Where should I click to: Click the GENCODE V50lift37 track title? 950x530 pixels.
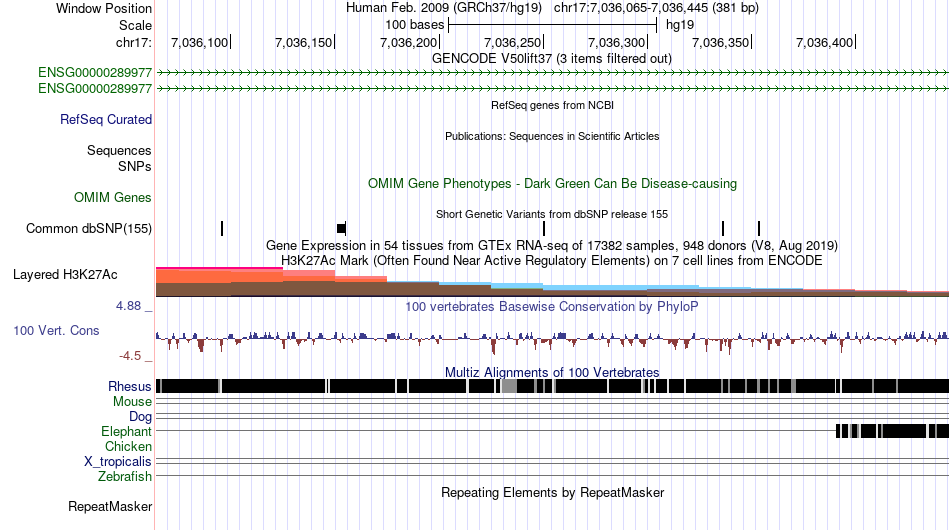pos(552,59)
